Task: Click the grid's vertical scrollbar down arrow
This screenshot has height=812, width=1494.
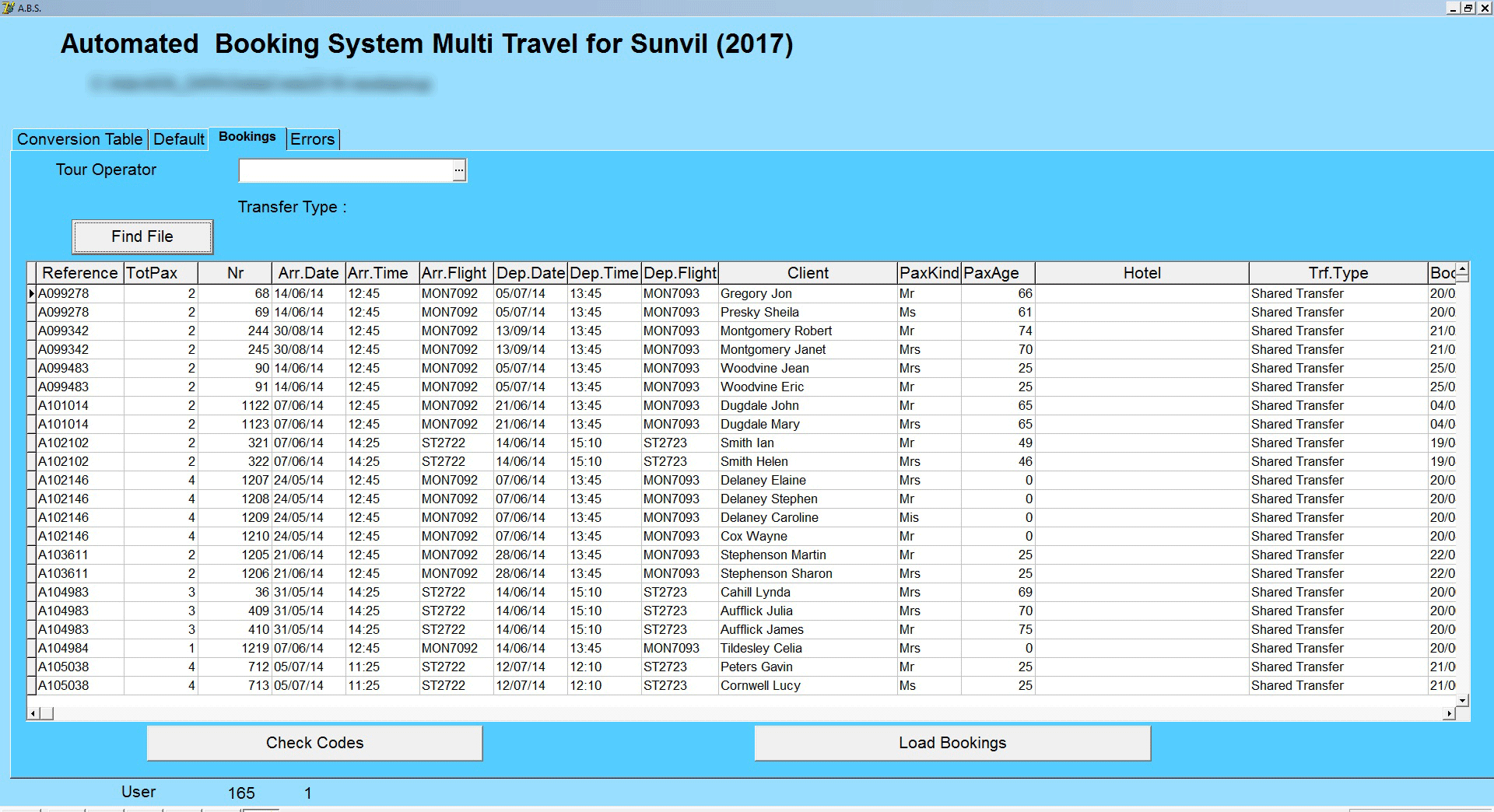Action: 1461,701
